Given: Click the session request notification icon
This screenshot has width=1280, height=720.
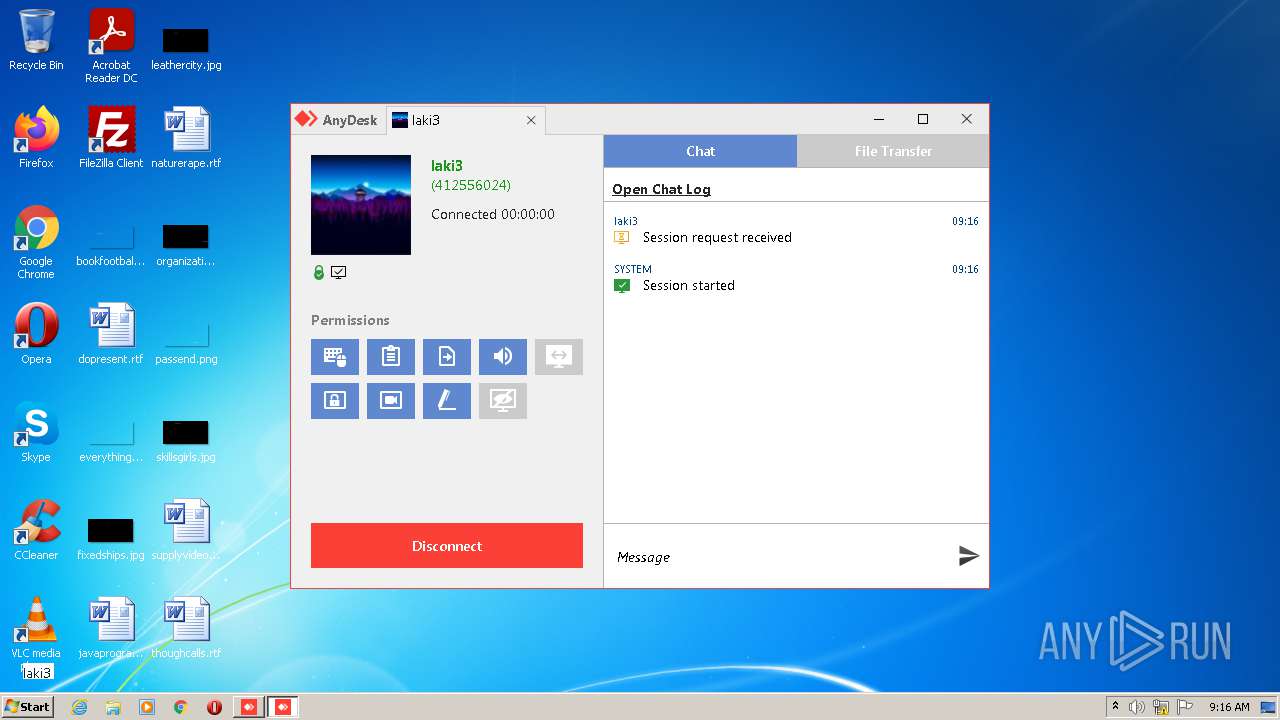Looking at the screenshot, I should (622, 237).
